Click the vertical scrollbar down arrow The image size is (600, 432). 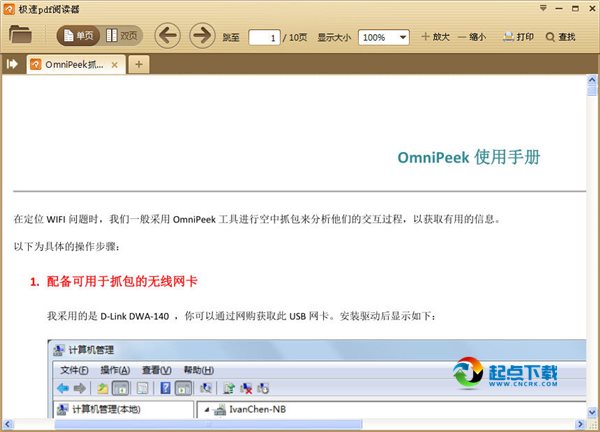[x=592, y=412]
